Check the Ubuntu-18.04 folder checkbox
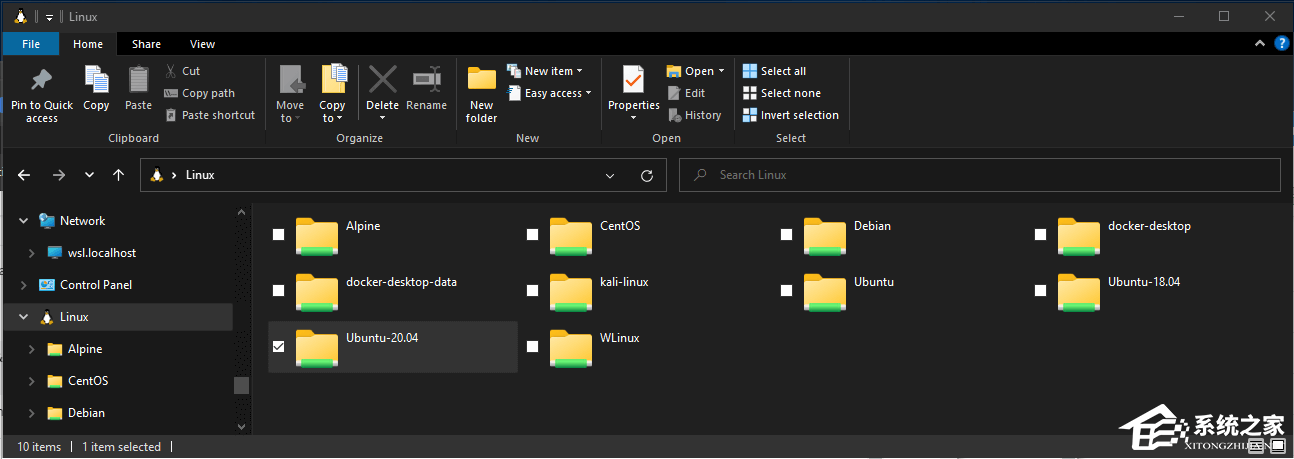Viewport: 1294px width, 459px height. point(1040,291)
